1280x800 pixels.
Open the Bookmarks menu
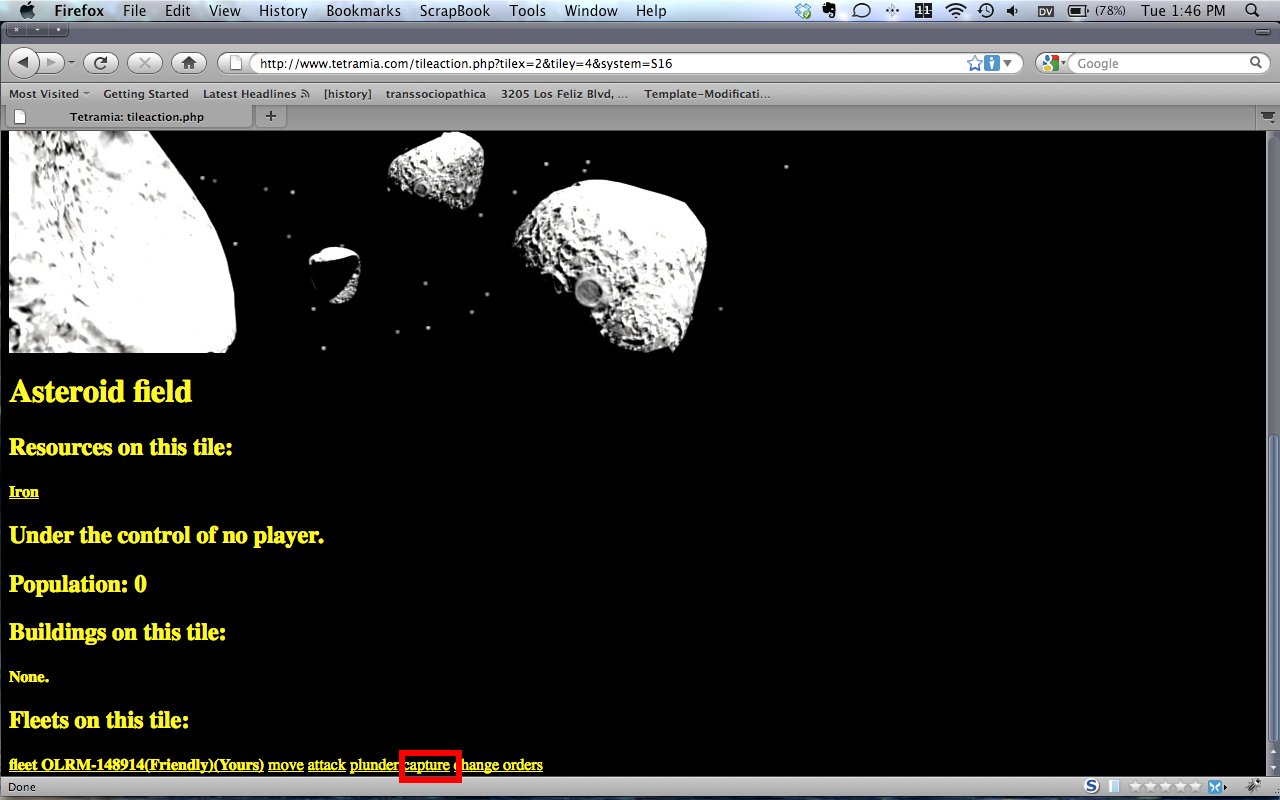click(x=363, y=11)
